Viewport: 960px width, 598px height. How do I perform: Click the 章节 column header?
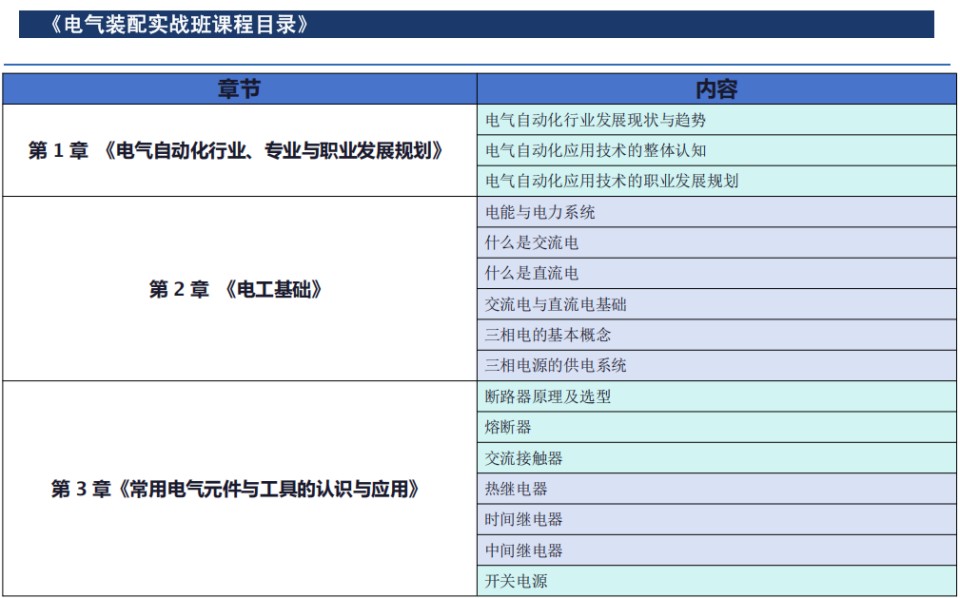239,89
